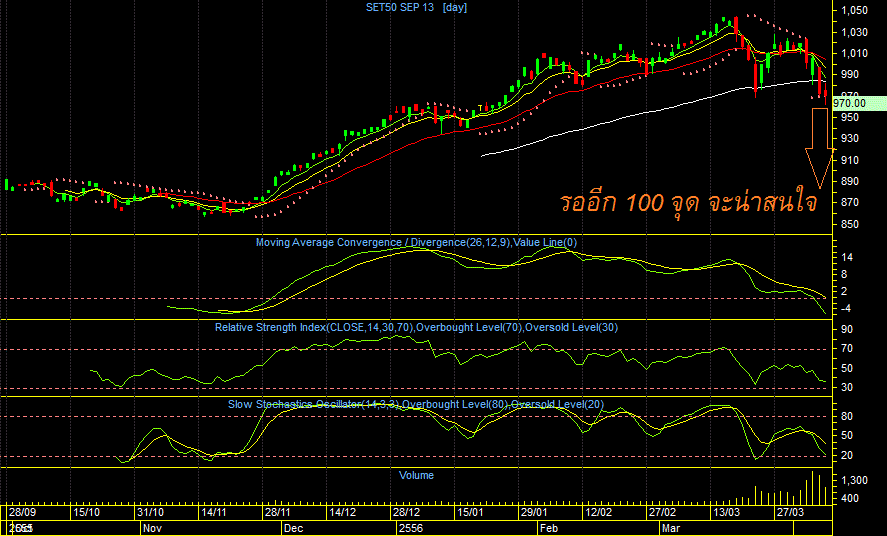
Task: Select the Moving Average Convergence / Divergence indicator label
Action: pyautogui.click(x=416, y=243)
